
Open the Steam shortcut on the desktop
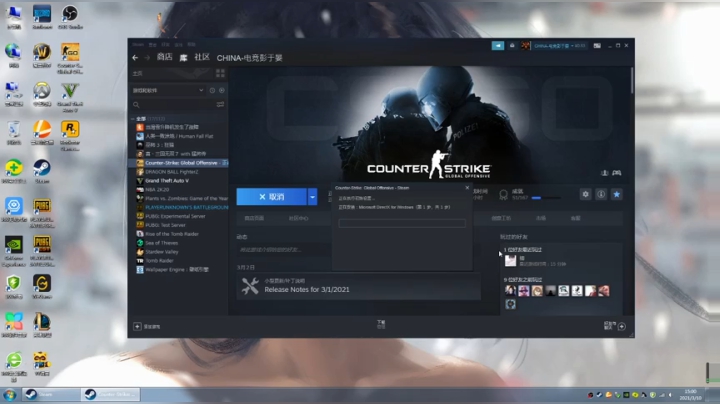point(42,171)
